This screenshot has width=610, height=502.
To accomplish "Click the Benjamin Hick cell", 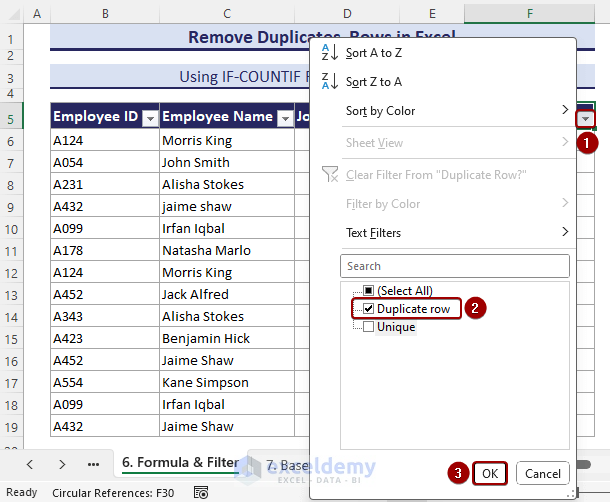I will [x=227, y=338].
